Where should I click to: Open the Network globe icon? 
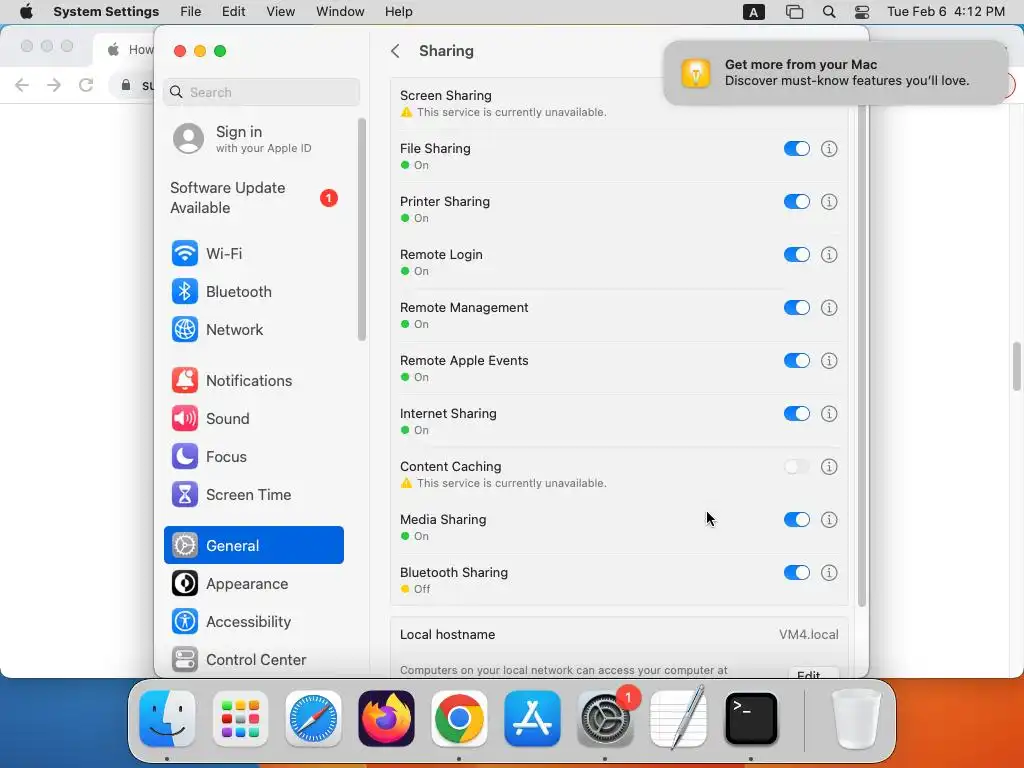[x=185, y=329]
